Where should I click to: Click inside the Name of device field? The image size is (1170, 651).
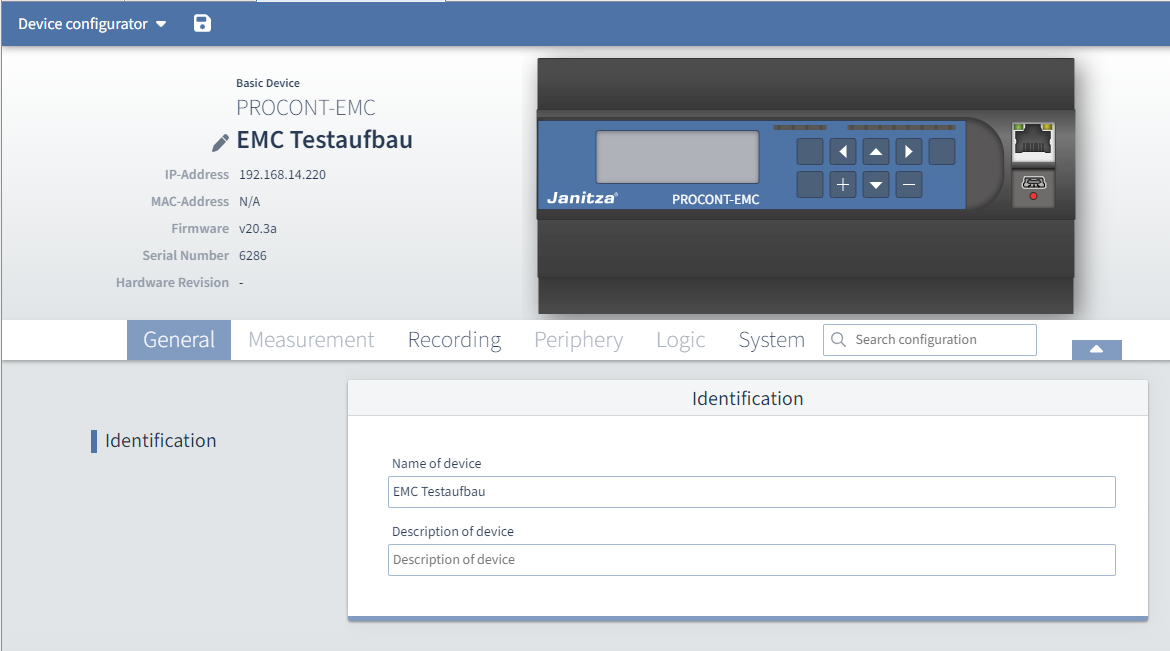[751, 492]
